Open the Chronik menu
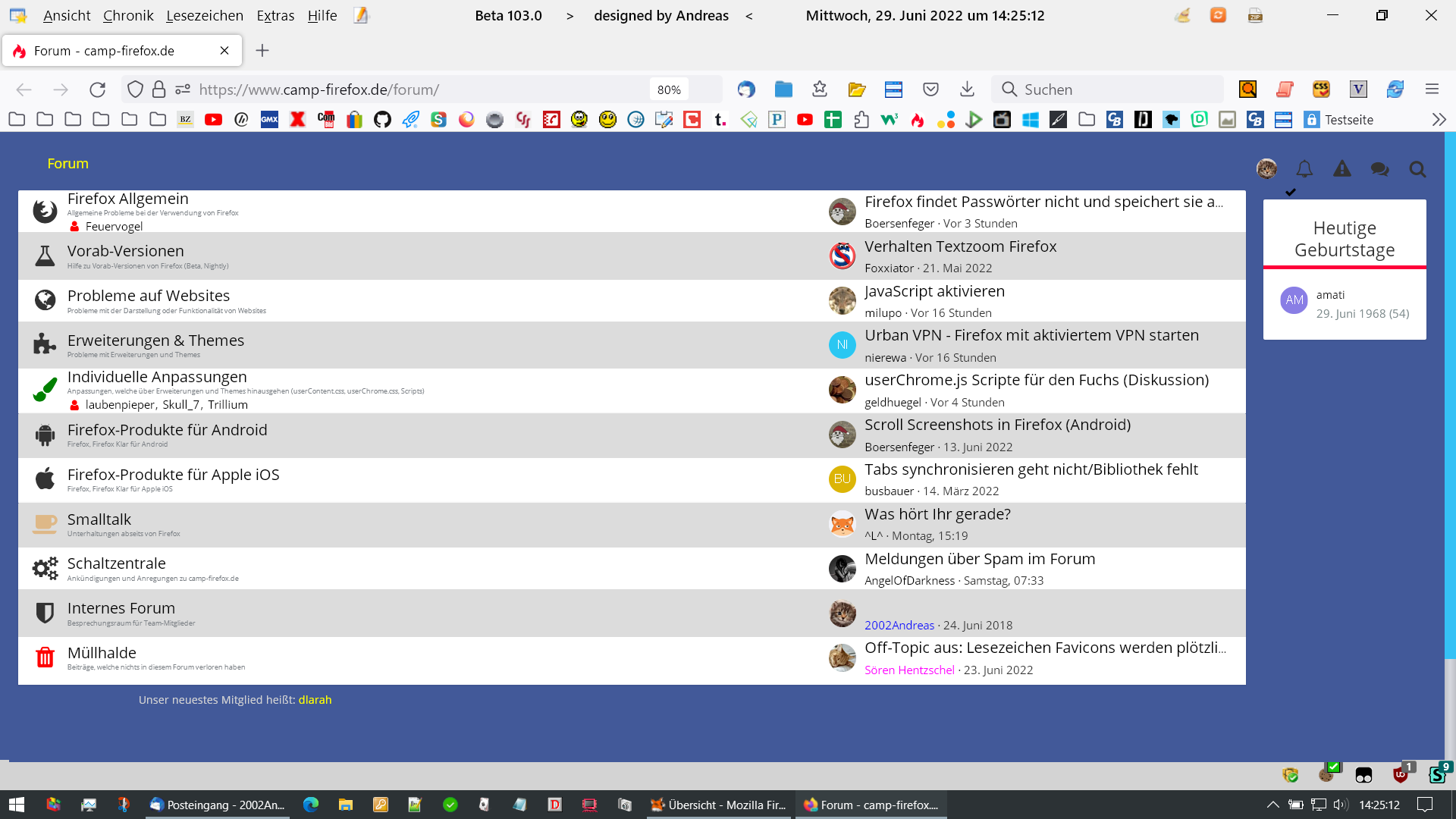Viewport: 1456px width, 819px height. tap(128, 15)
